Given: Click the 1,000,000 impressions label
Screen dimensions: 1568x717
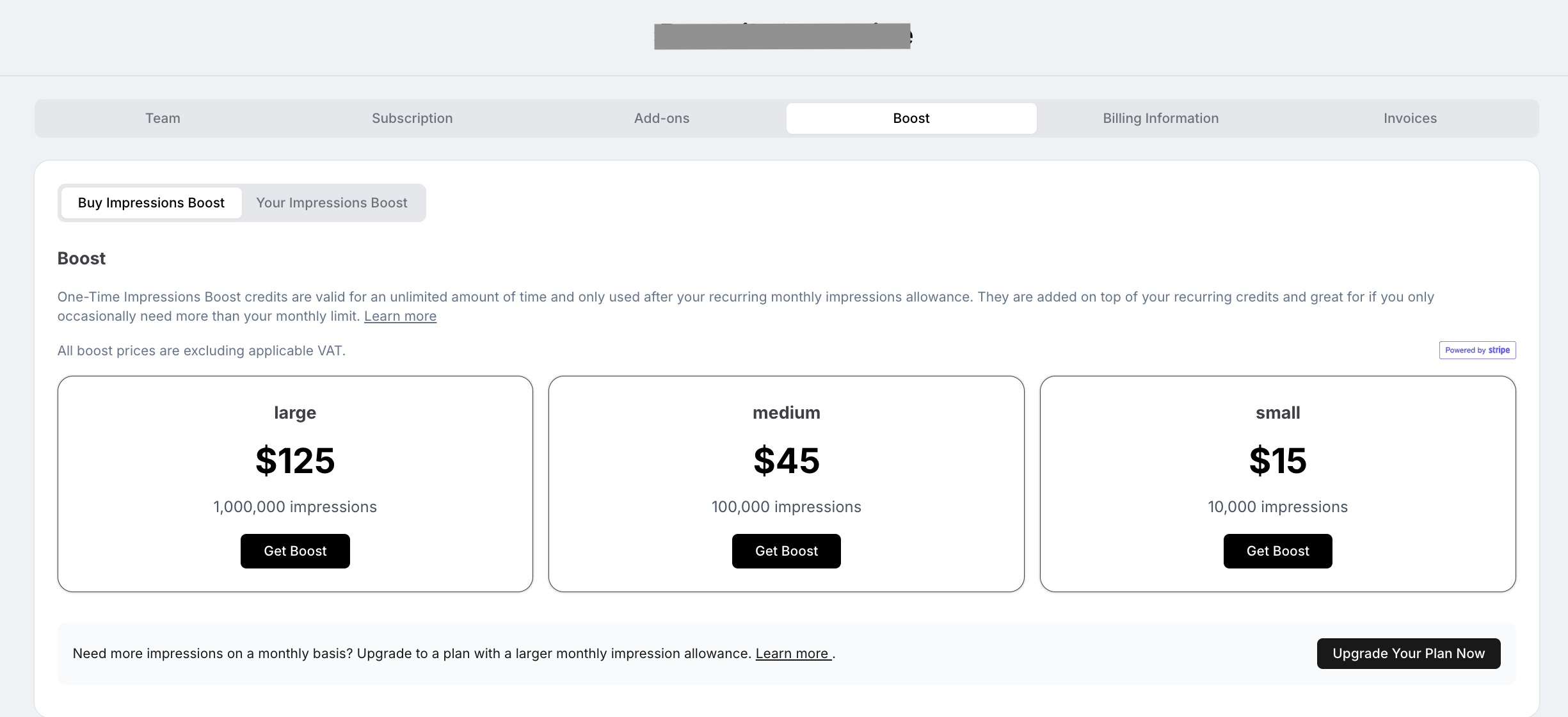Looking at the screenshot, I should [295, 507].
